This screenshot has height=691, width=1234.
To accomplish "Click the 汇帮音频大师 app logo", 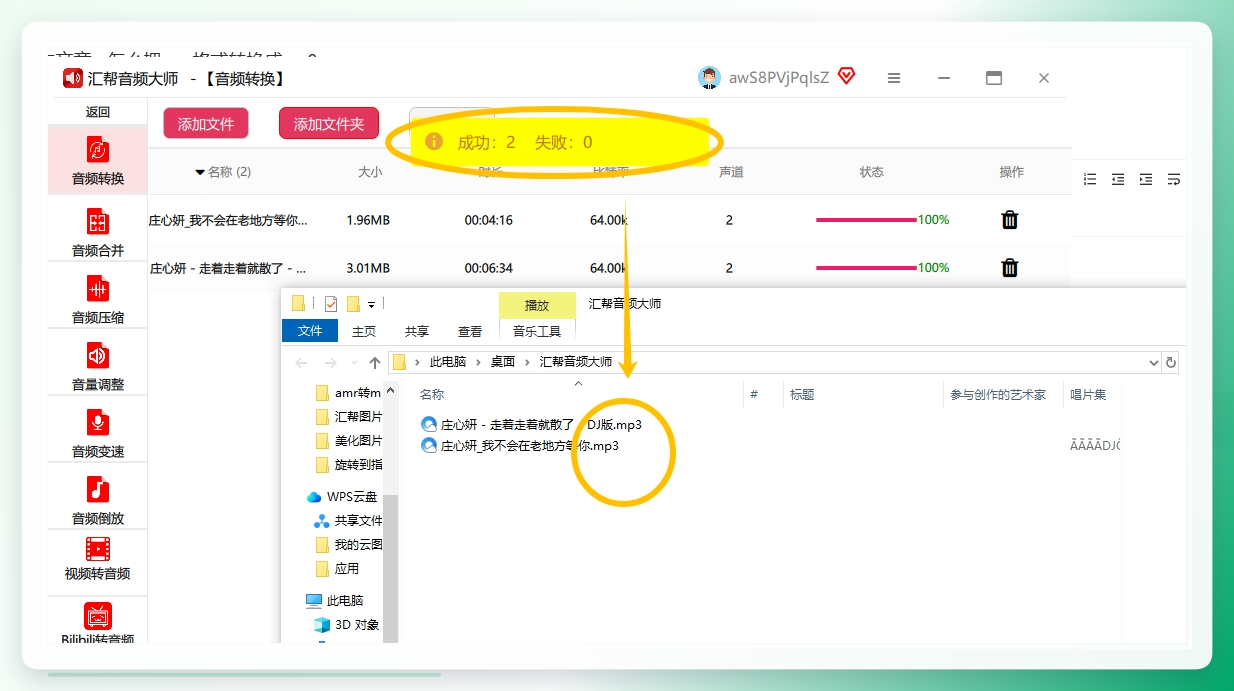I will pos(72,78).
